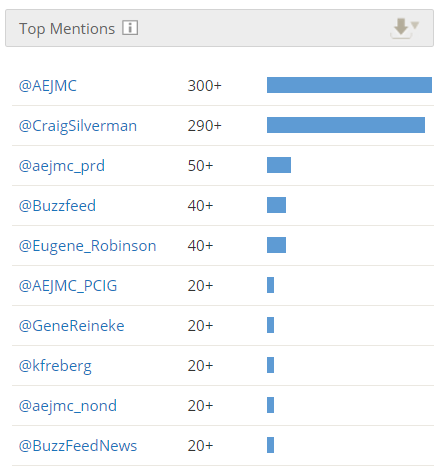The height and width of the screenshot is (474, 440).
Task: Click the 300+ count for @AEJMC
Action: 204,86
